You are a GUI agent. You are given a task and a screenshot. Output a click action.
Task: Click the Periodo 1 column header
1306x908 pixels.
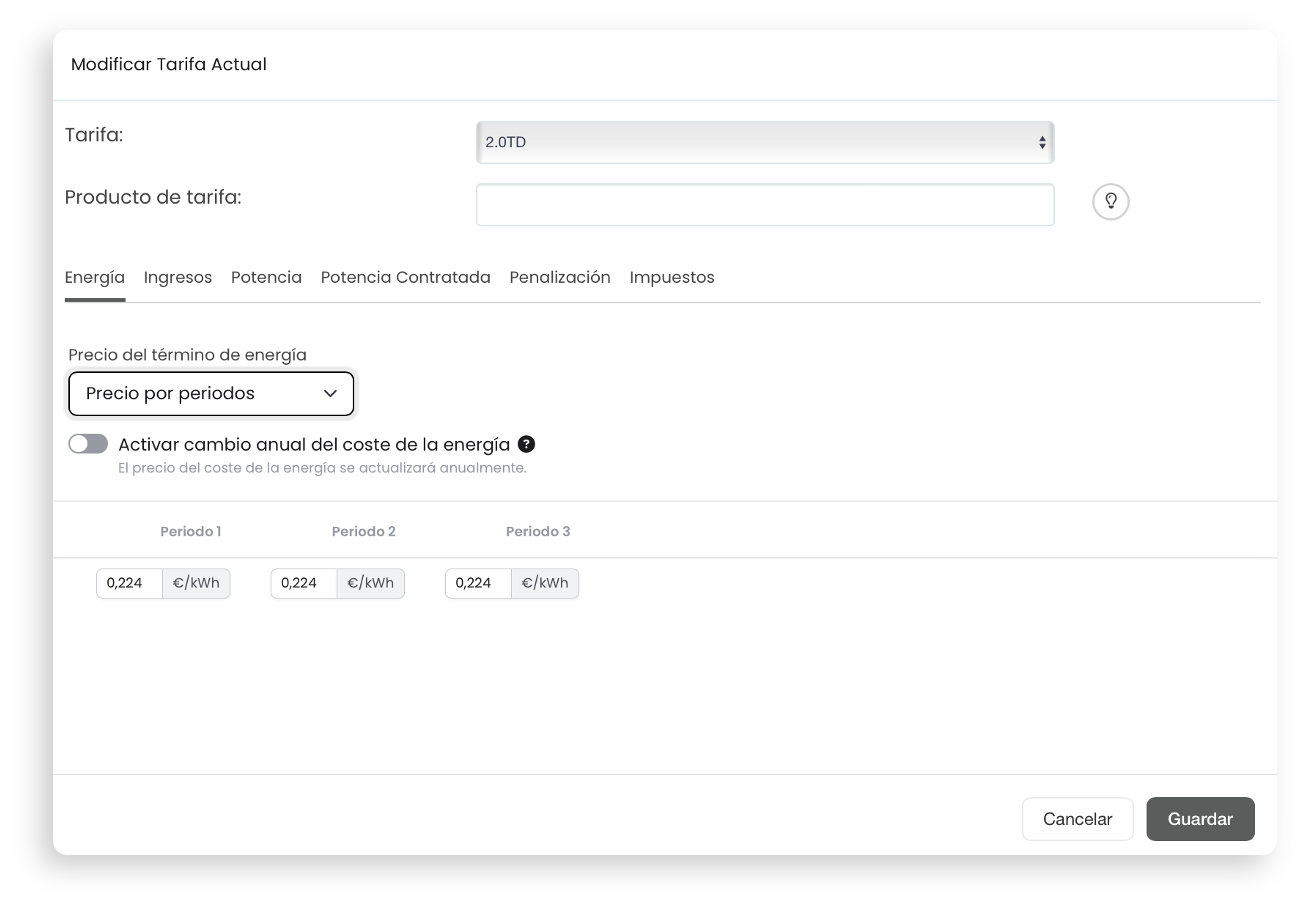191,531
